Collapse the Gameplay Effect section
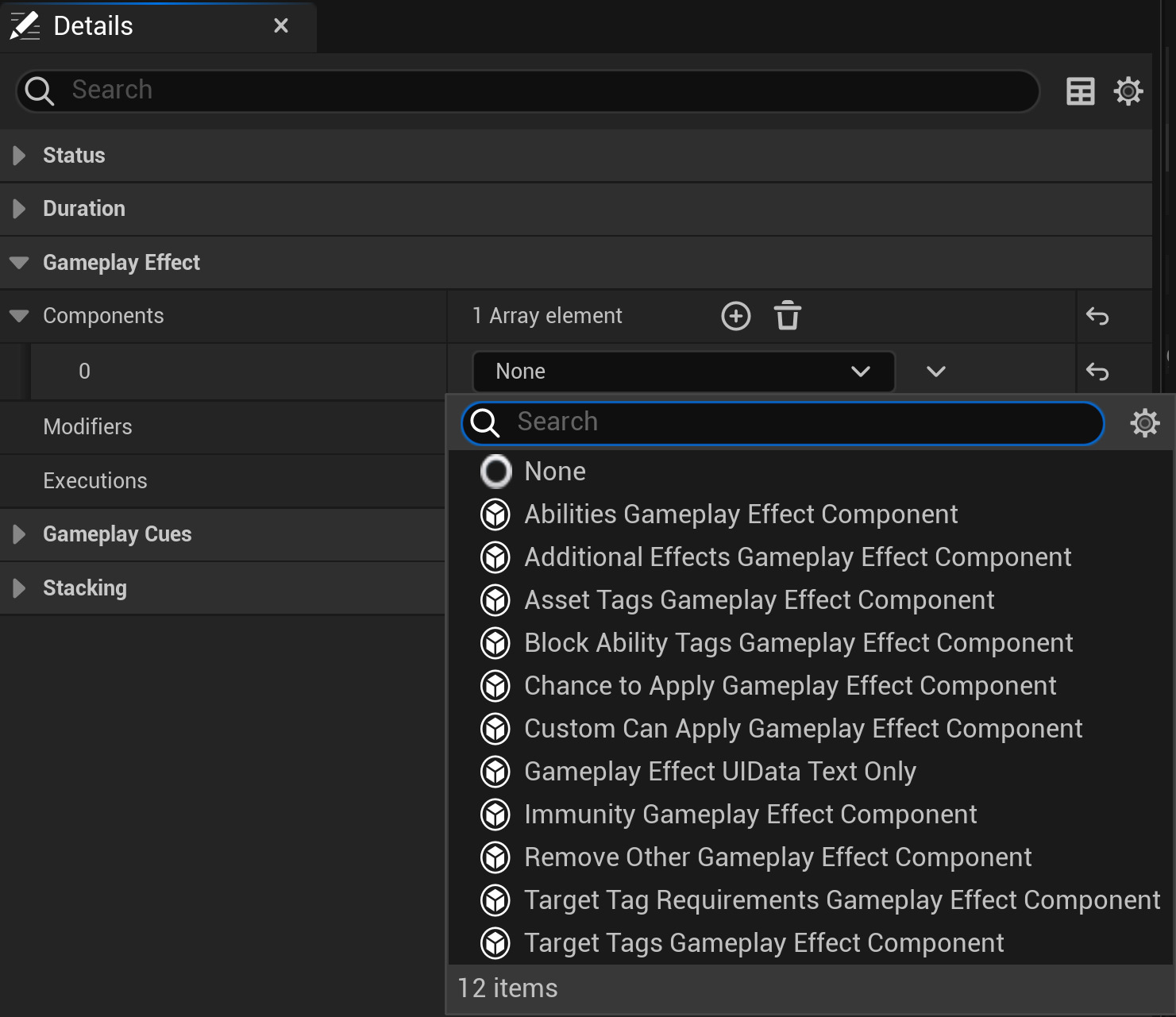 coord(19,263)
